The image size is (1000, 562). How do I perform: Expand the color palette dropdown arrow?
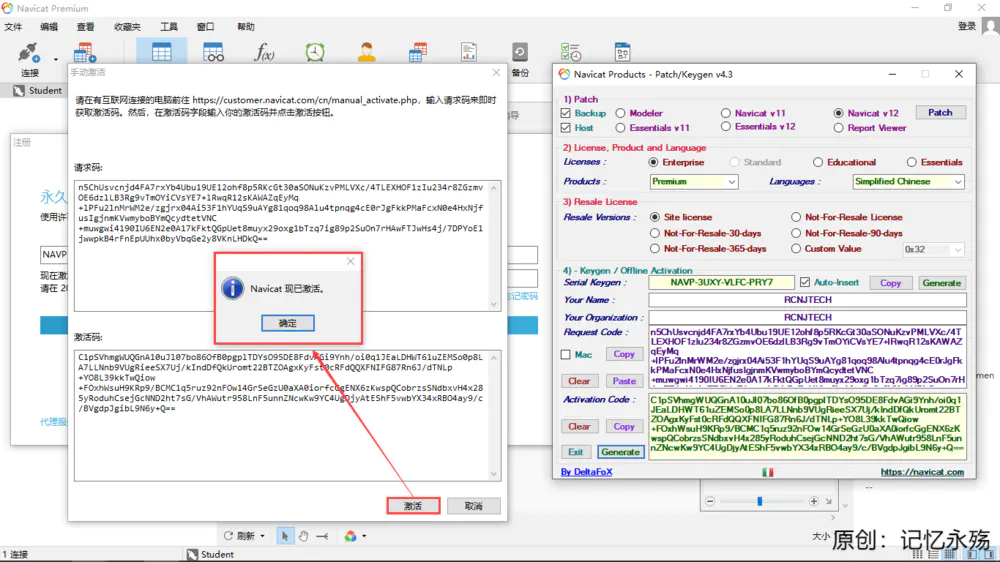(364, 536)
